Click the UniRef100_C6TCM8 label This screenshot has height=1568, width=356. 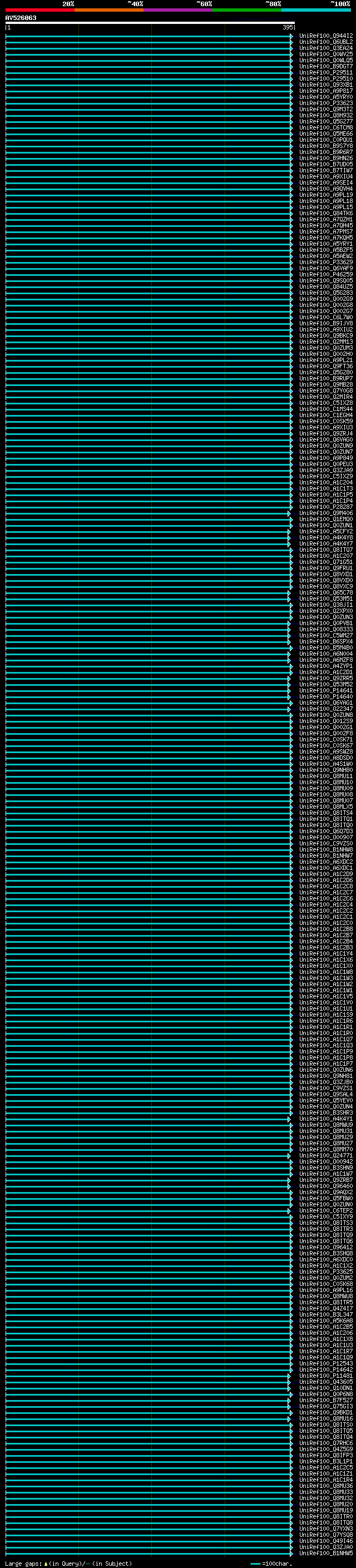[326, 128]
